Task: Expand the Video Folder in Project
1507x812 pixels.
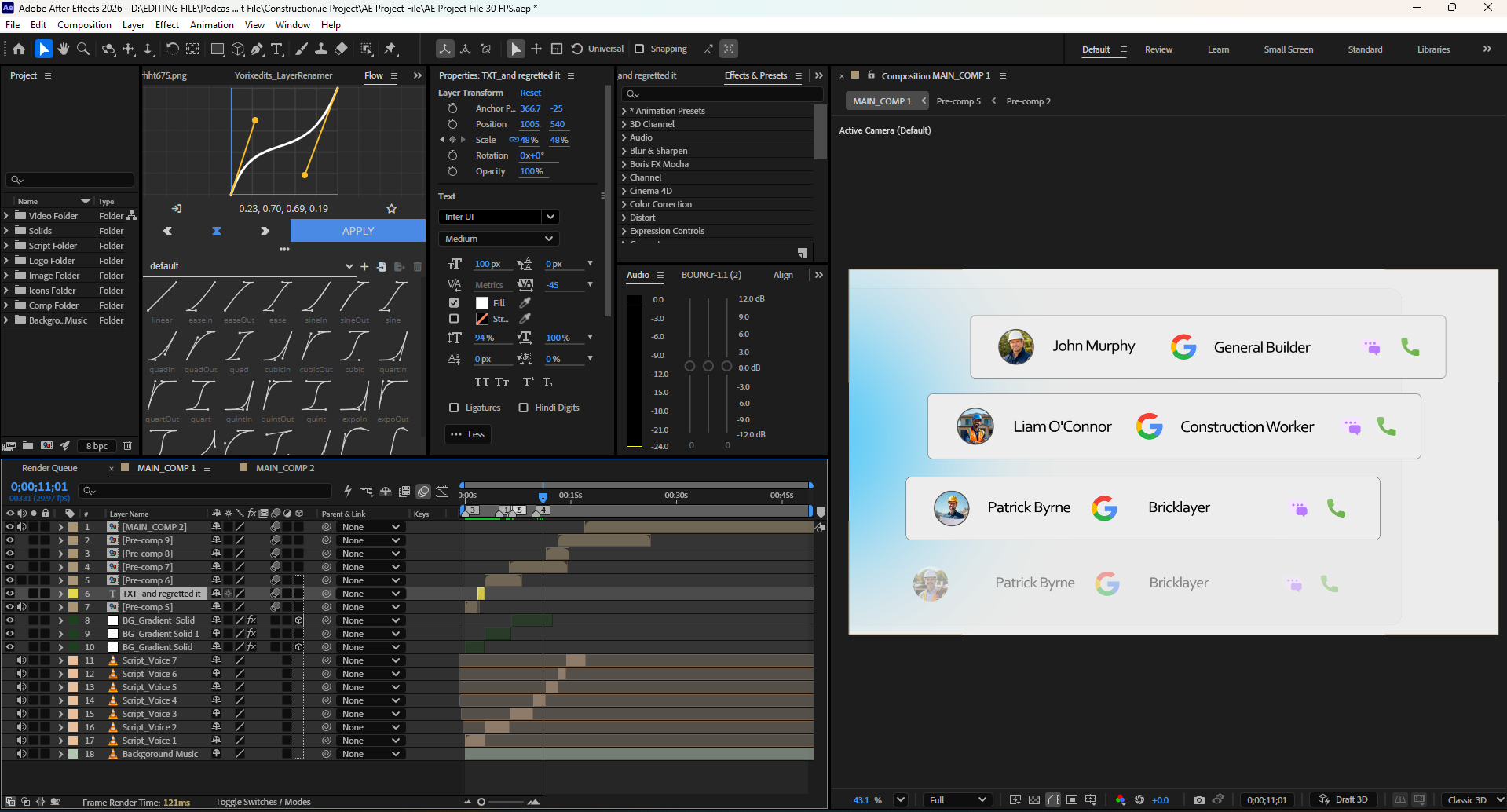Action: 6,216
